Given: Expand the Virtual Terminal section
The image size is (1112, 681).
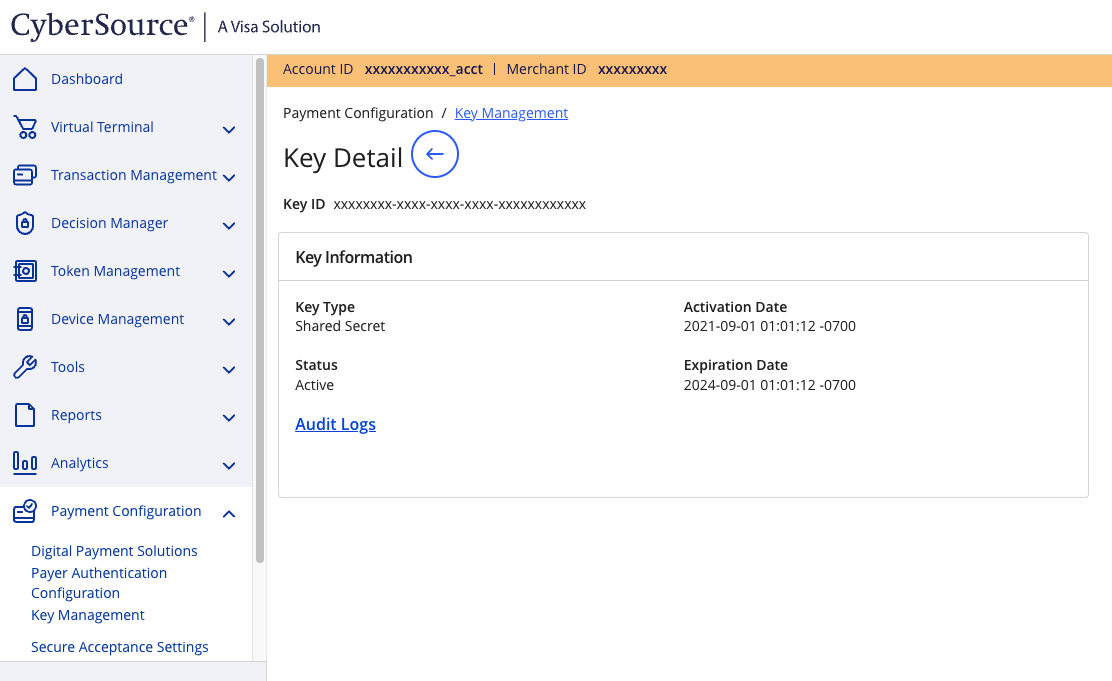Looking at the screenshot, I should click(x=229, y=129).
